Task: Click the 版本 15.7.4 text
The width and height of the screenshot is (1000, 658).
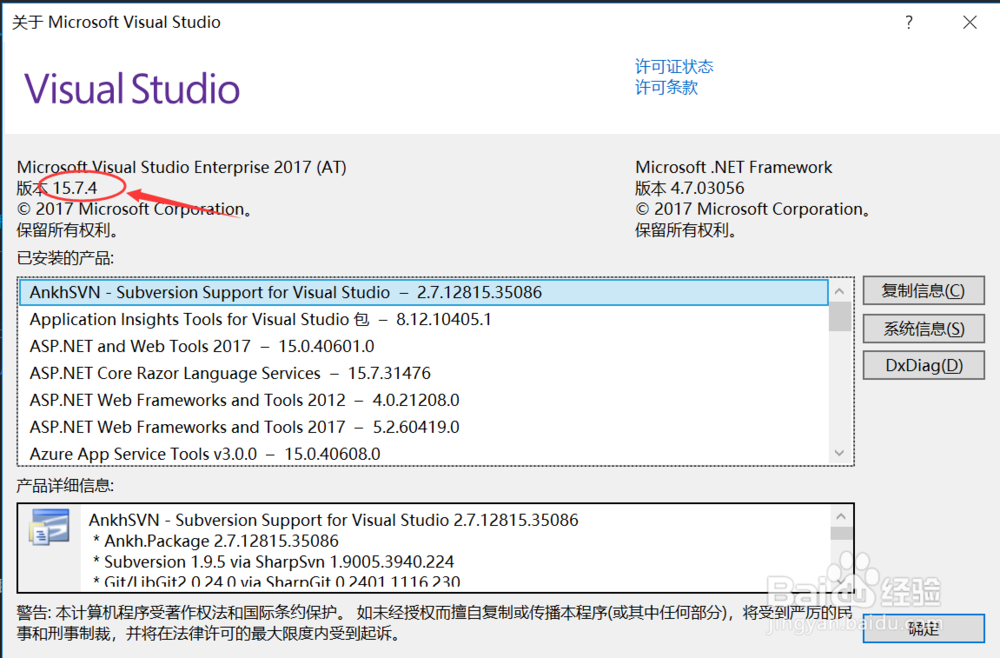Action: coord(57,188)
